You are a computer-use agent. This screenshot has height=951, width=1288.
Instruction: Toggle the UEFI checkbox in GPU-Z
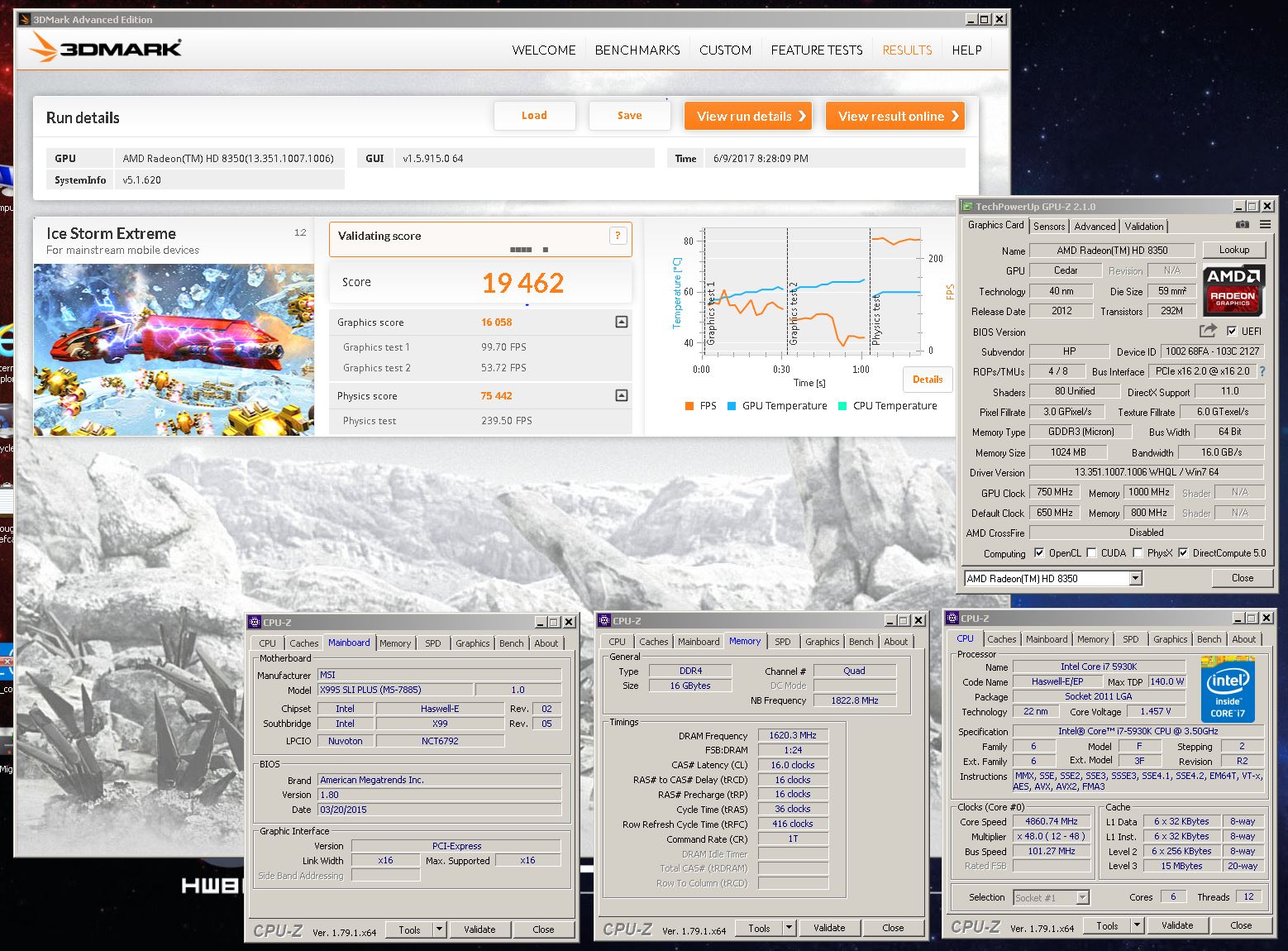point(1232,331)
